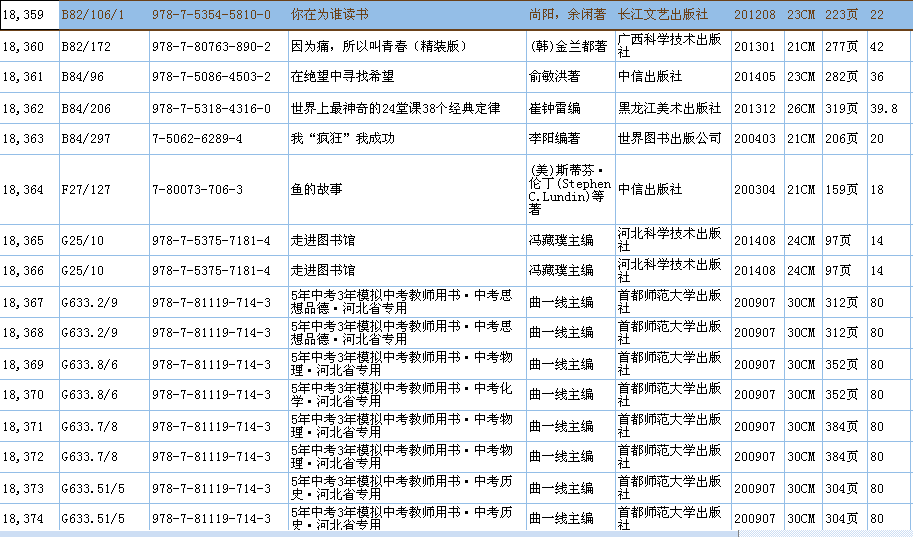Screen dimensions: 913x537
Task: Click the price cell 42
Action: (x=890, y=47)
